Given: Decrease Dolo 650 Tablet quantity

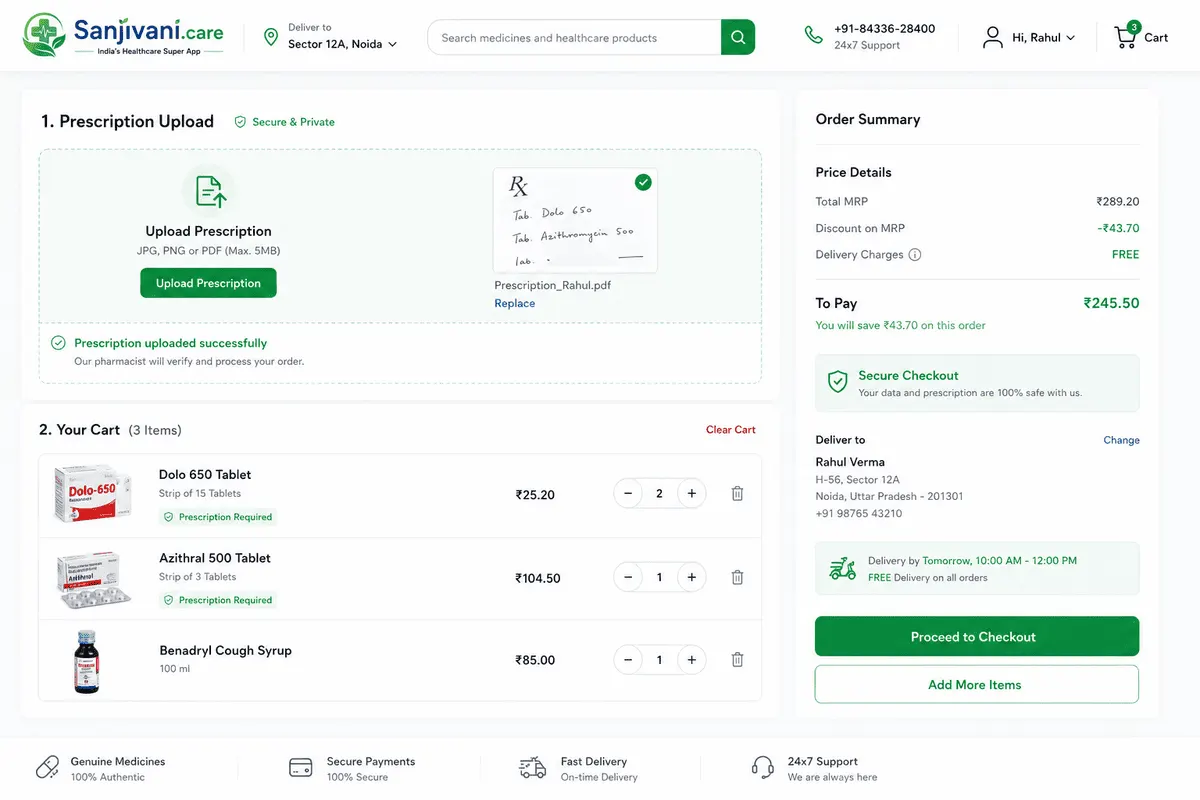Looking at the screenshot, I should (x=628, y=493).
